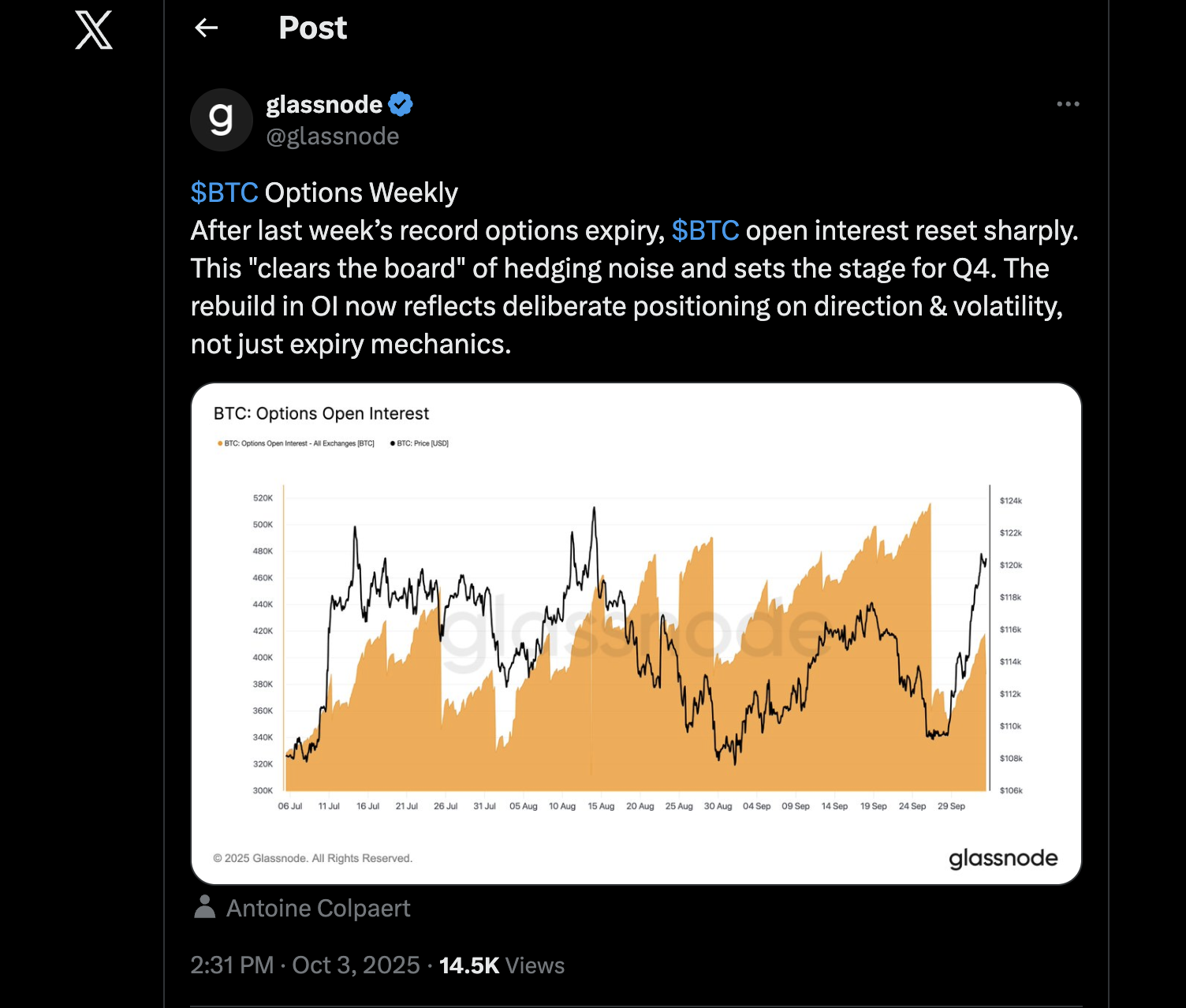The width and height of the screenshot is (1186, 1008).
Task: Click the '29 Sep' date label on chart axis
Action: tap(951, 806)
